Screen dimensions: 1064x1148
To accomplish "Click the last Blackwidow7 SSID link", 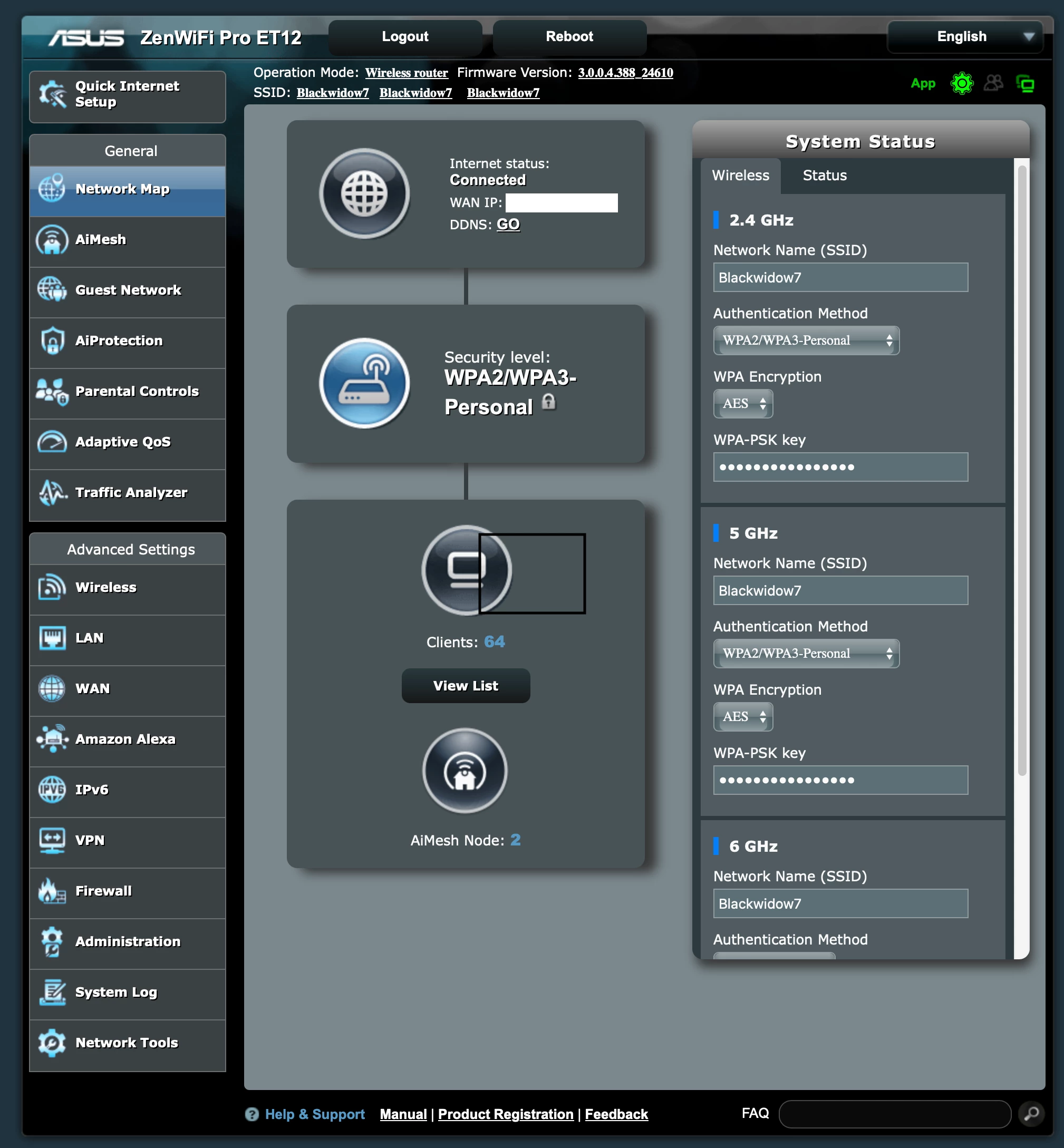I will pyautogui.click(x=503, y=93).
